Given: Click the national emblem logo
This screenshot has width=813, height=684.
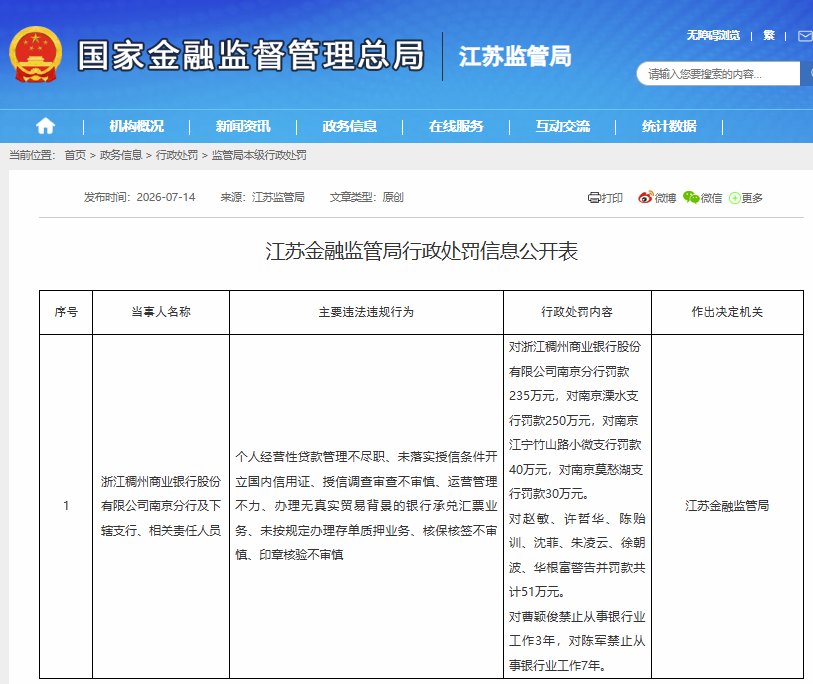Looking at the screenshot, I should (x=35, y=54).
